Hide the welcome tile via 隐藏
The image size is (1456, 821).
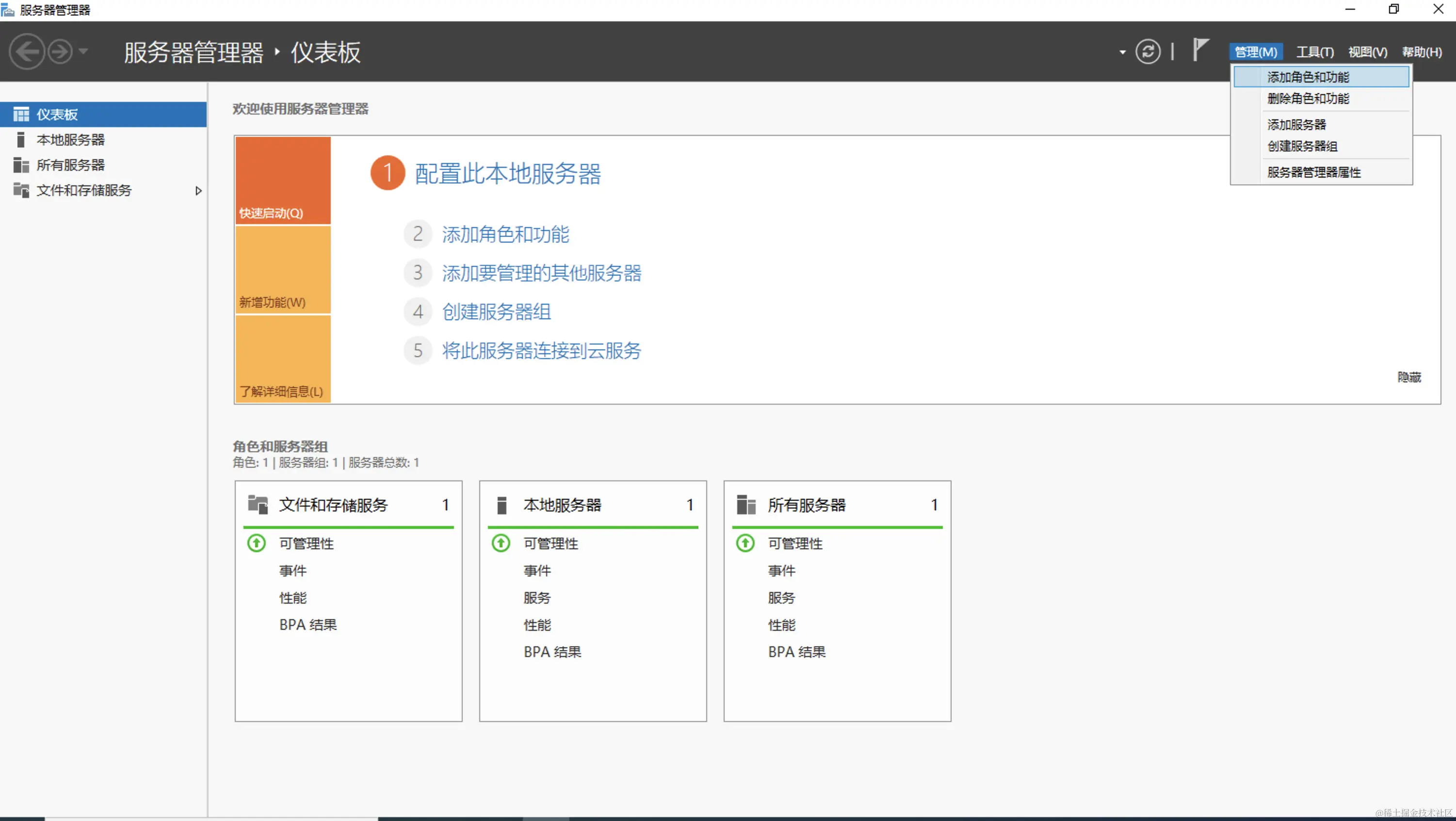click(1408, 377)
